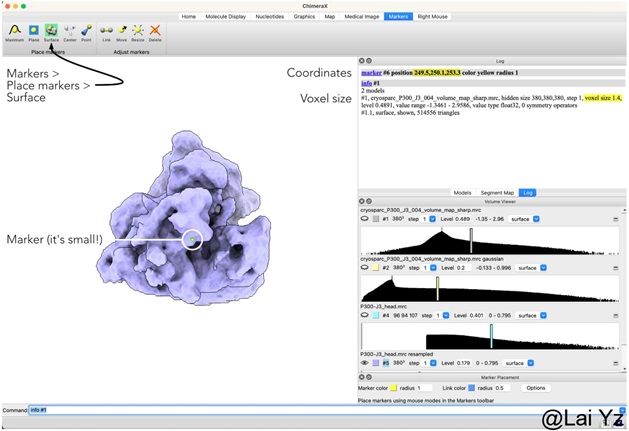Image resolution: width=629 pixels, height=431 pixels.
Task: Switch to the Right Mouse tab
Action: click(432, 16)
